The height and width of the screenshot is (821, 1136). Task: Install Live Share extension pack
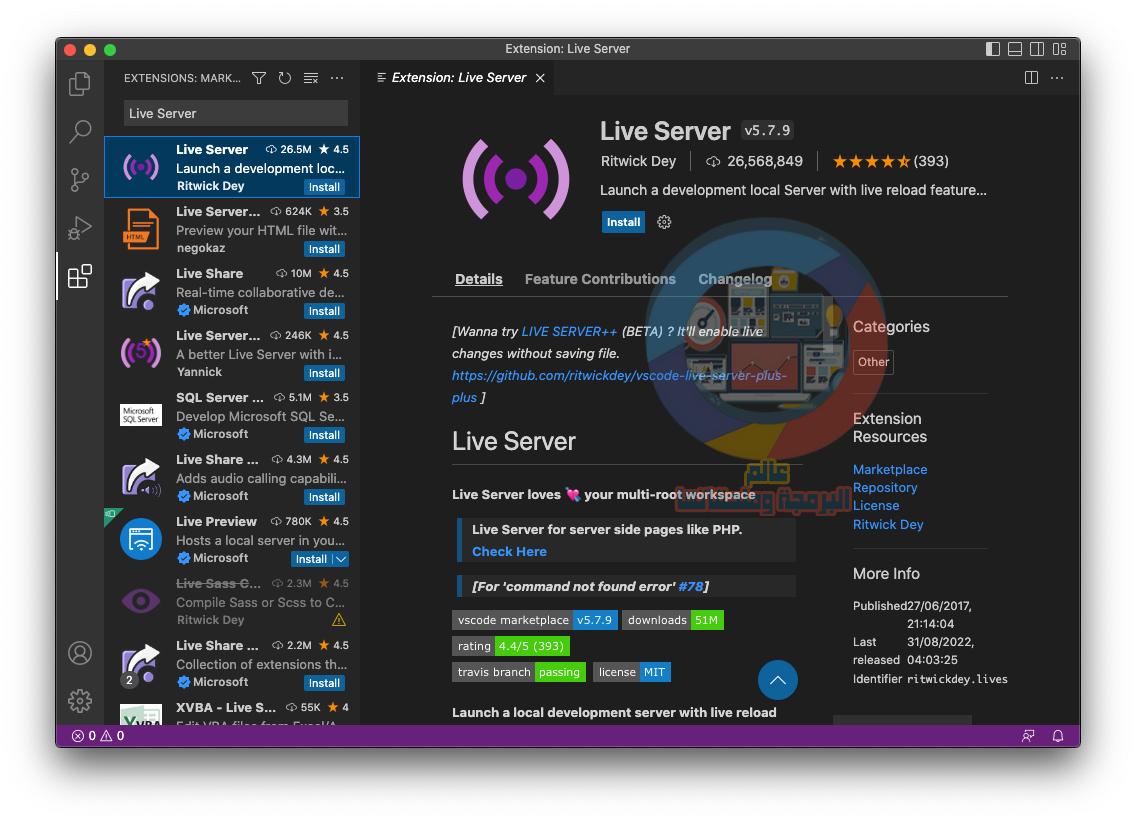pos(324,683)
